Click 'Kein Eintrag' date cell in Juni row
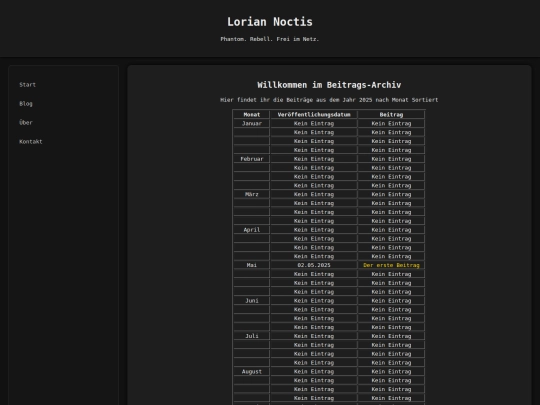Screen dimensions: 540x405 tap(314, 301)
